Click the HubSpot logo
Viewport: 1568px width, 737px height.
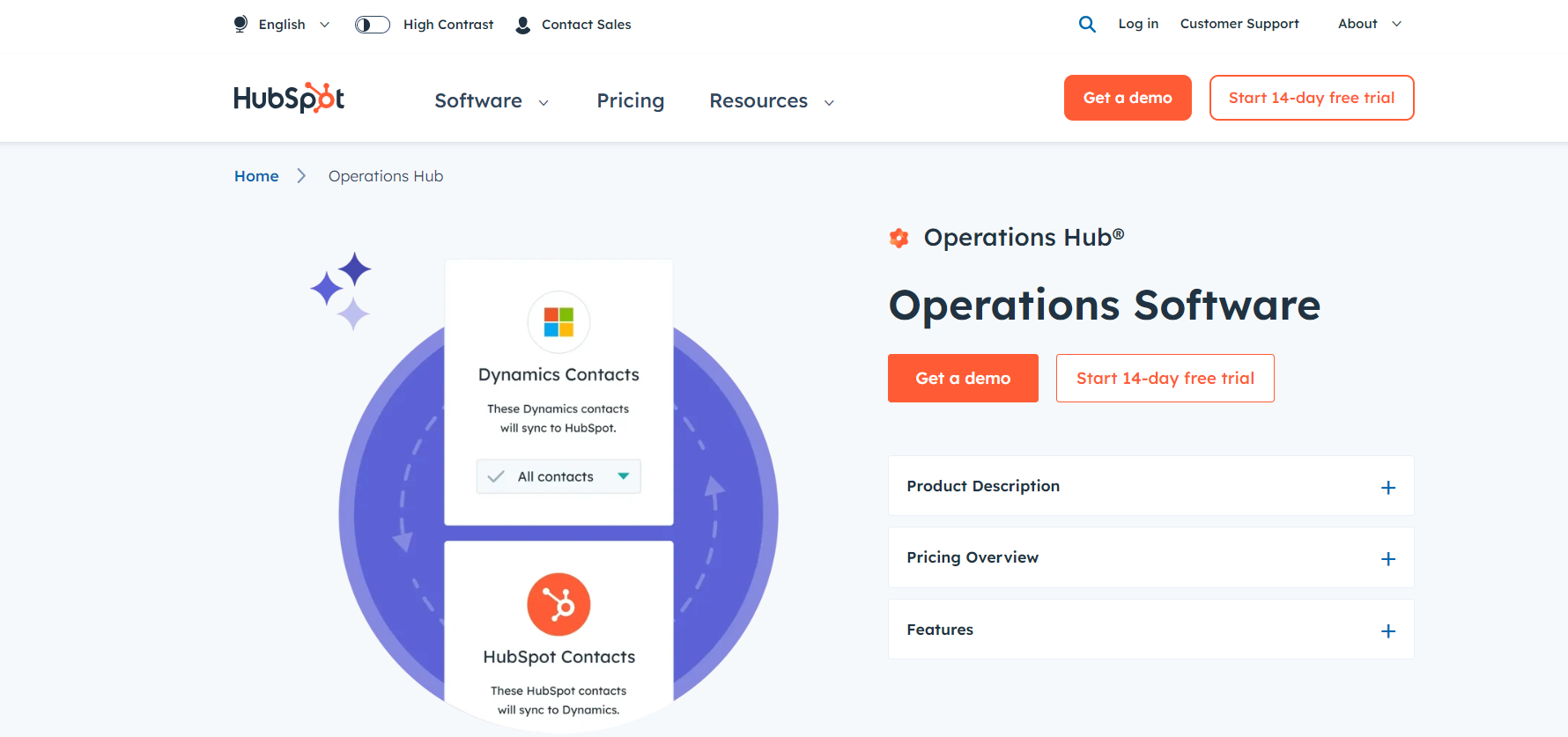tap(289, 98)
